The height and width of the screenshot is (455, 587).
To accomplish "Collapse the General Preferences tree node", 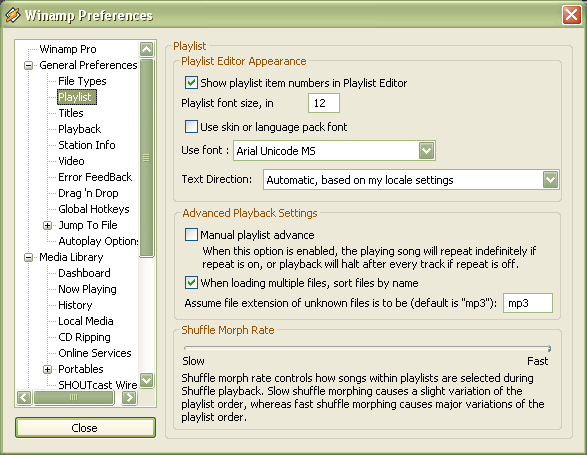I will [28, 66].
